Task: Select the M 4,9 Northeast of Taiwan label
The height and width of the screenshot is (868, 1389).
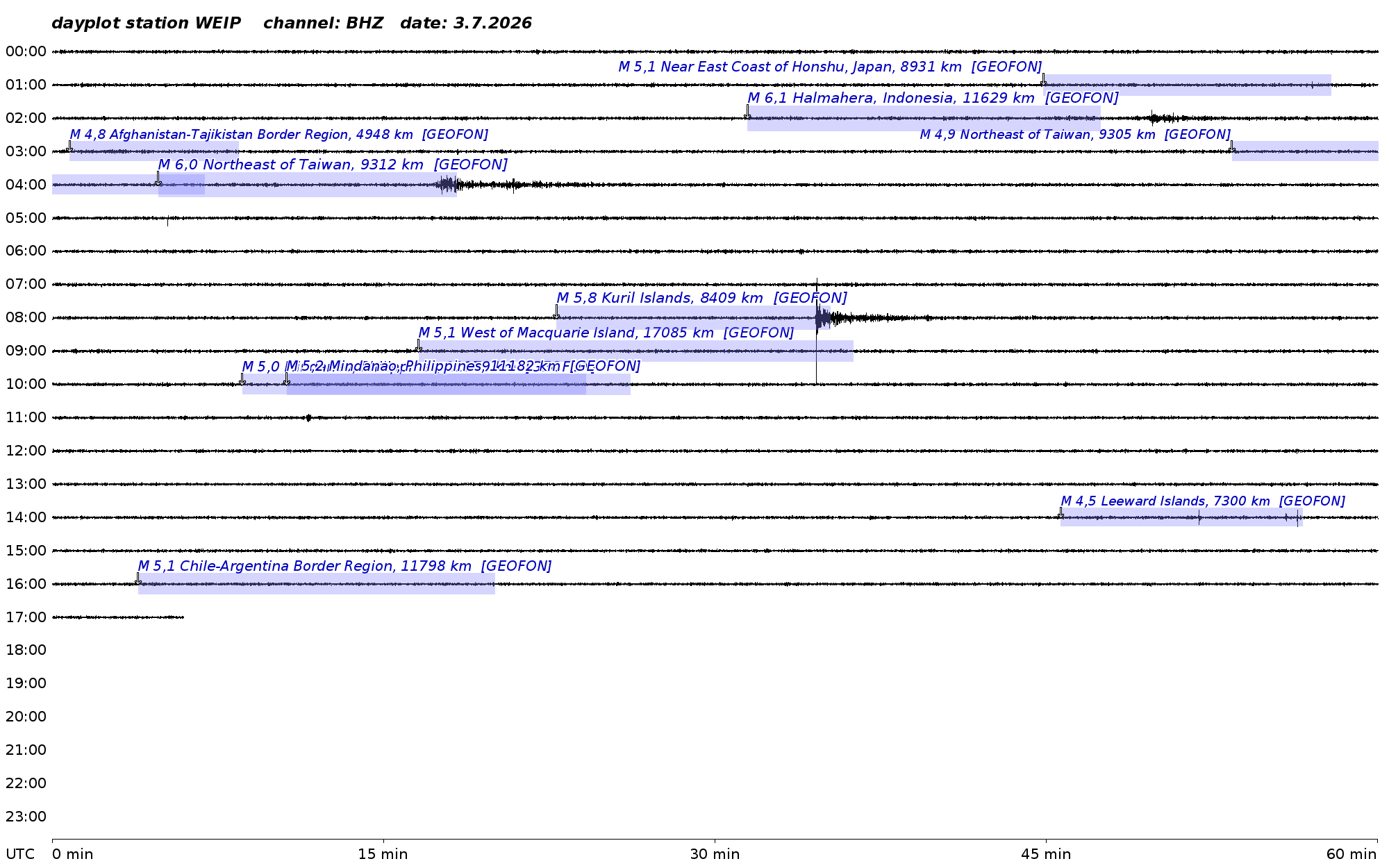Action: tap(1075, 135)
